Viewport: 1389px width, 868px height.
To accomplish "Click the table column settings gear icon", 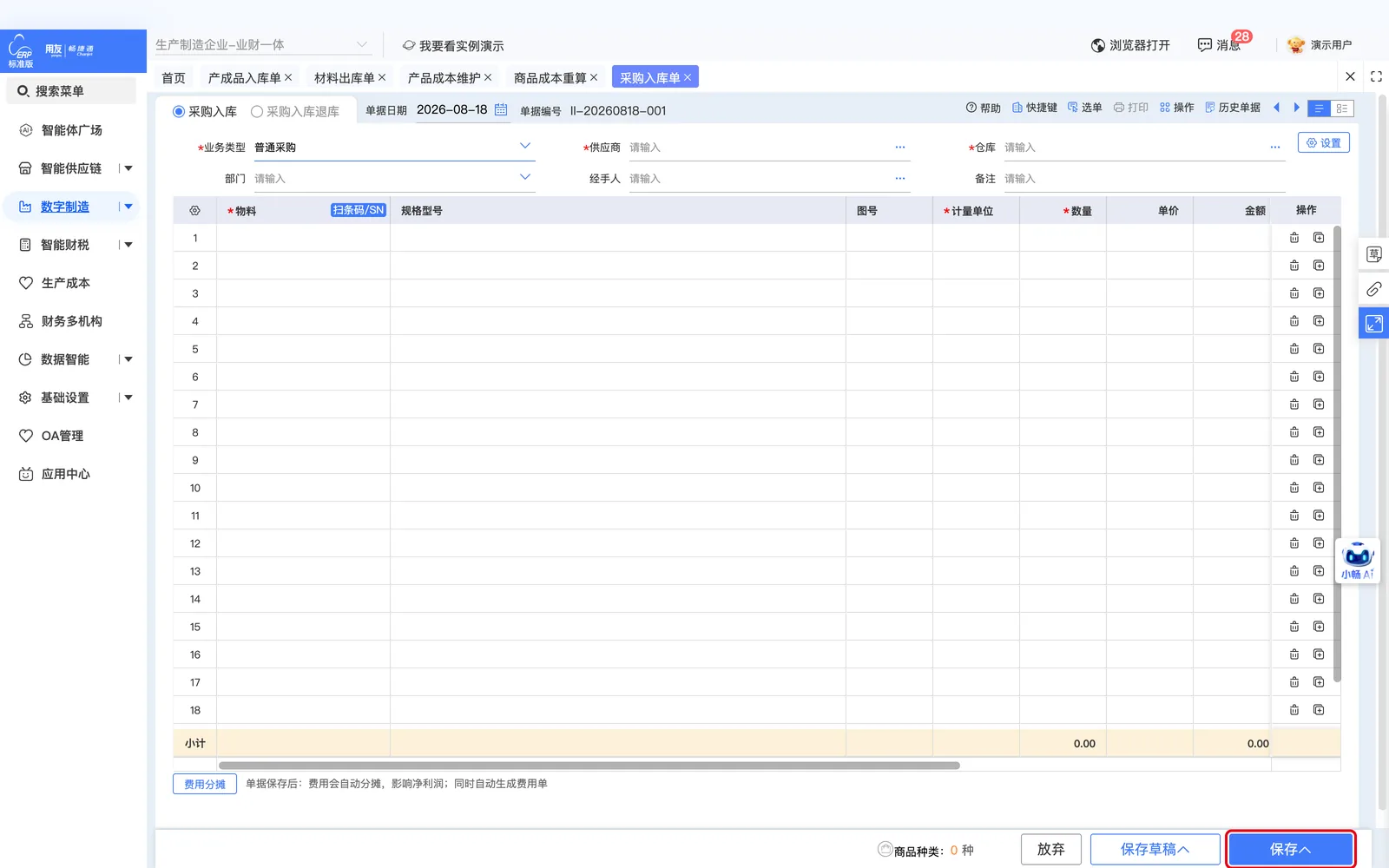I will (194, 211).
